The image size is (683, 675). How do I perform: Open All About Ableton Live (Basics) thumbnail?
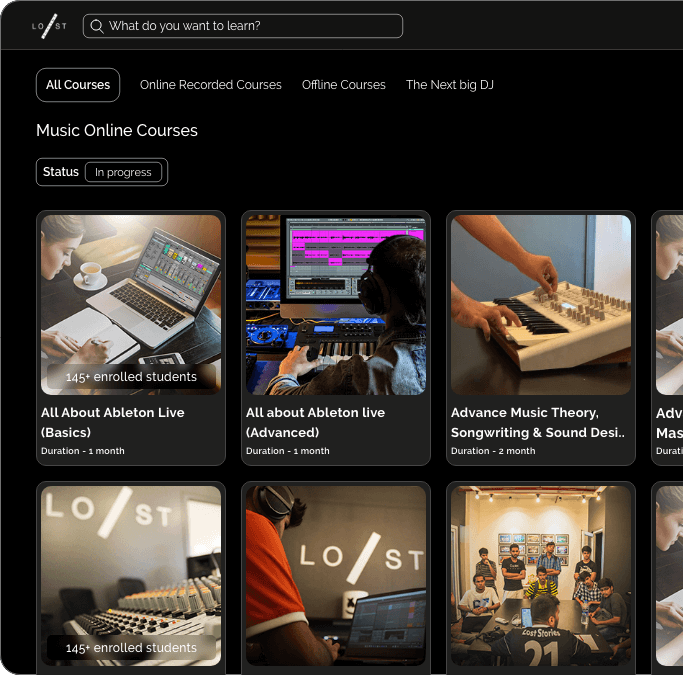[131, 305]
